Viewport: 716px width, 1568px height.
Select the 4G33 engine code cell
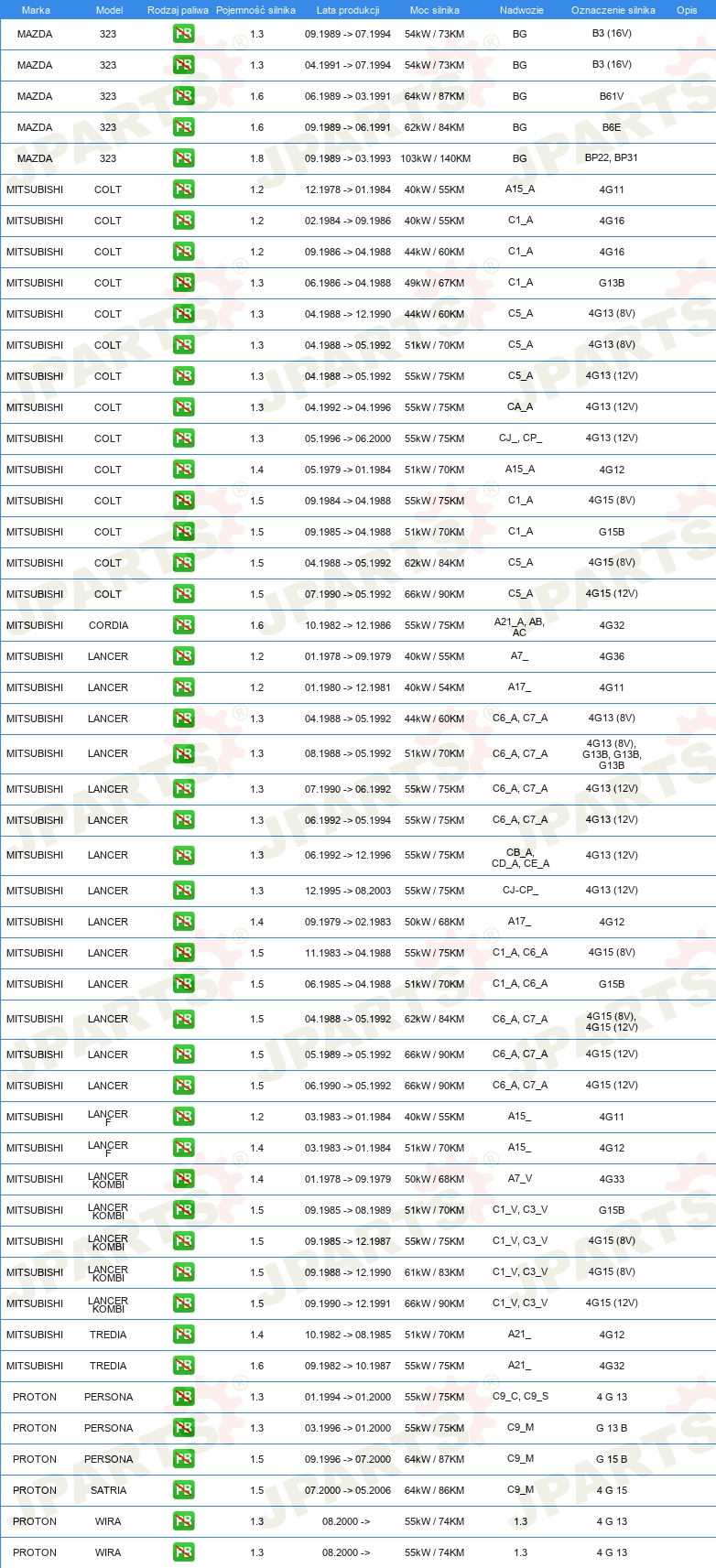612,1179
